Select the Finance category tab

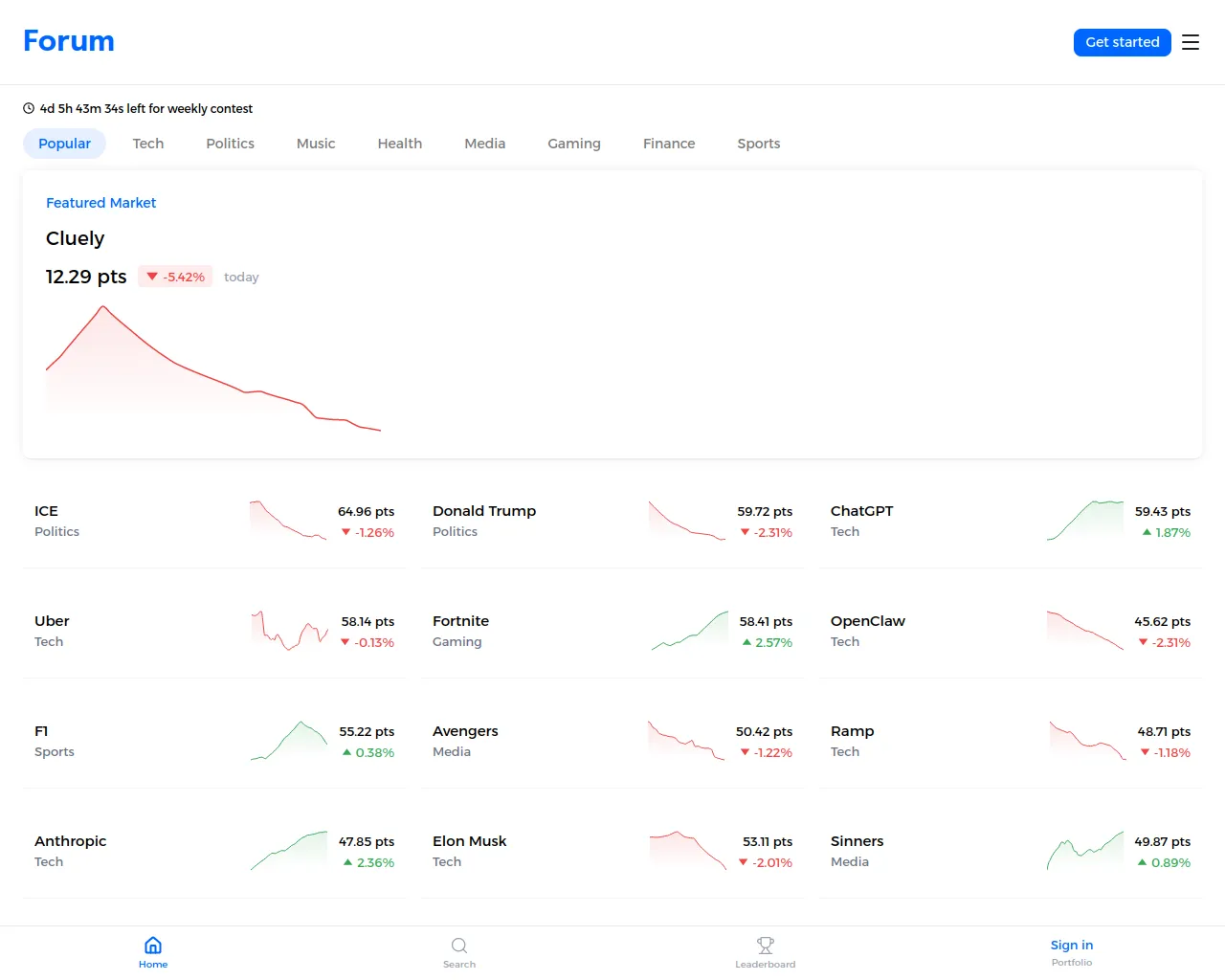[x=669, y=144]
